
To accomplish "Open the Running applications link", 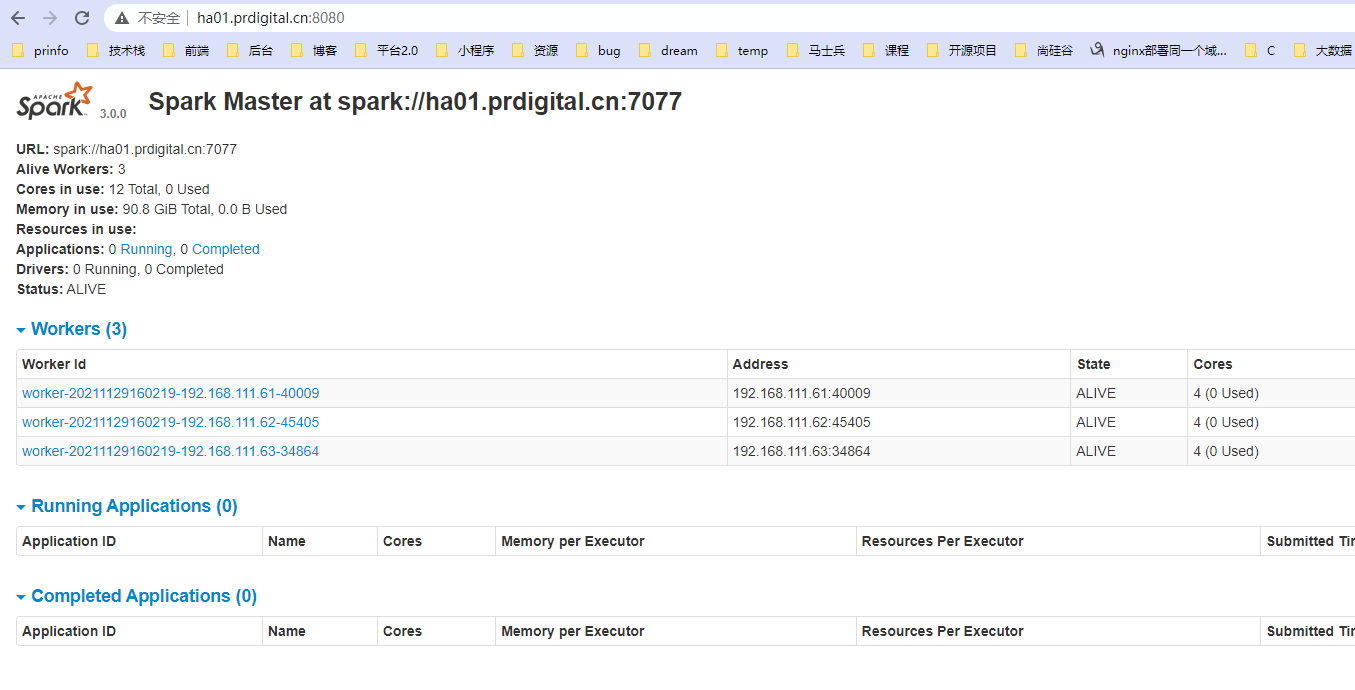I will click(x=146, y=249).
